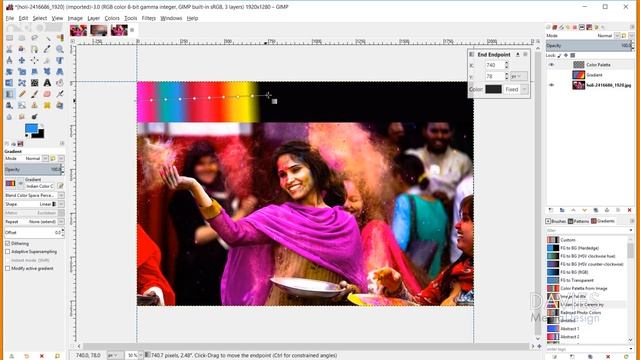Click the End Endpoint X field
640x360 pixels.
pos(495,65)
